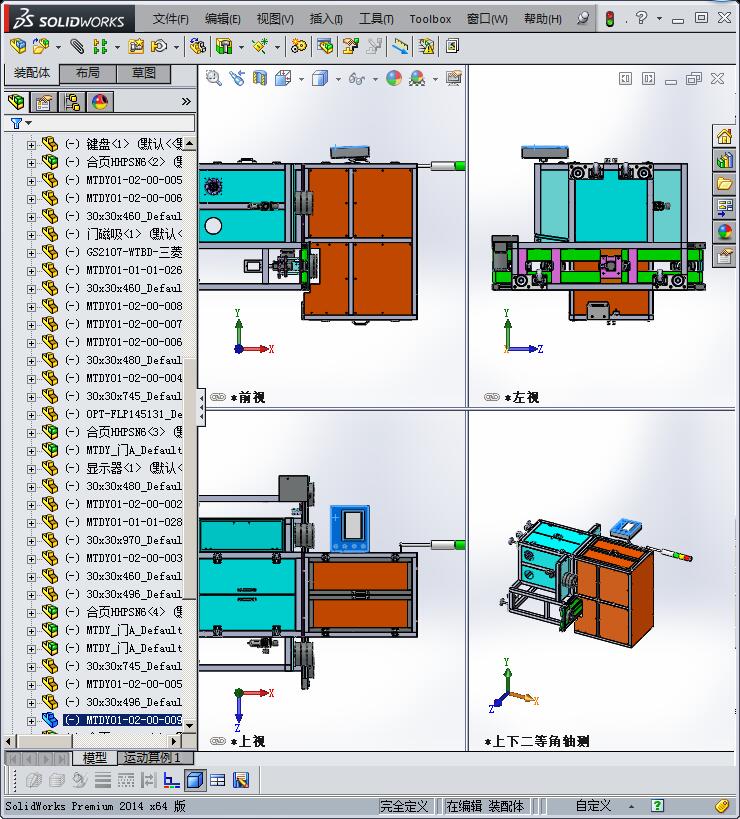This screenshot has width=740, height=819.
Task: Click the Move Component icon
Action: (x=158, y=46)
